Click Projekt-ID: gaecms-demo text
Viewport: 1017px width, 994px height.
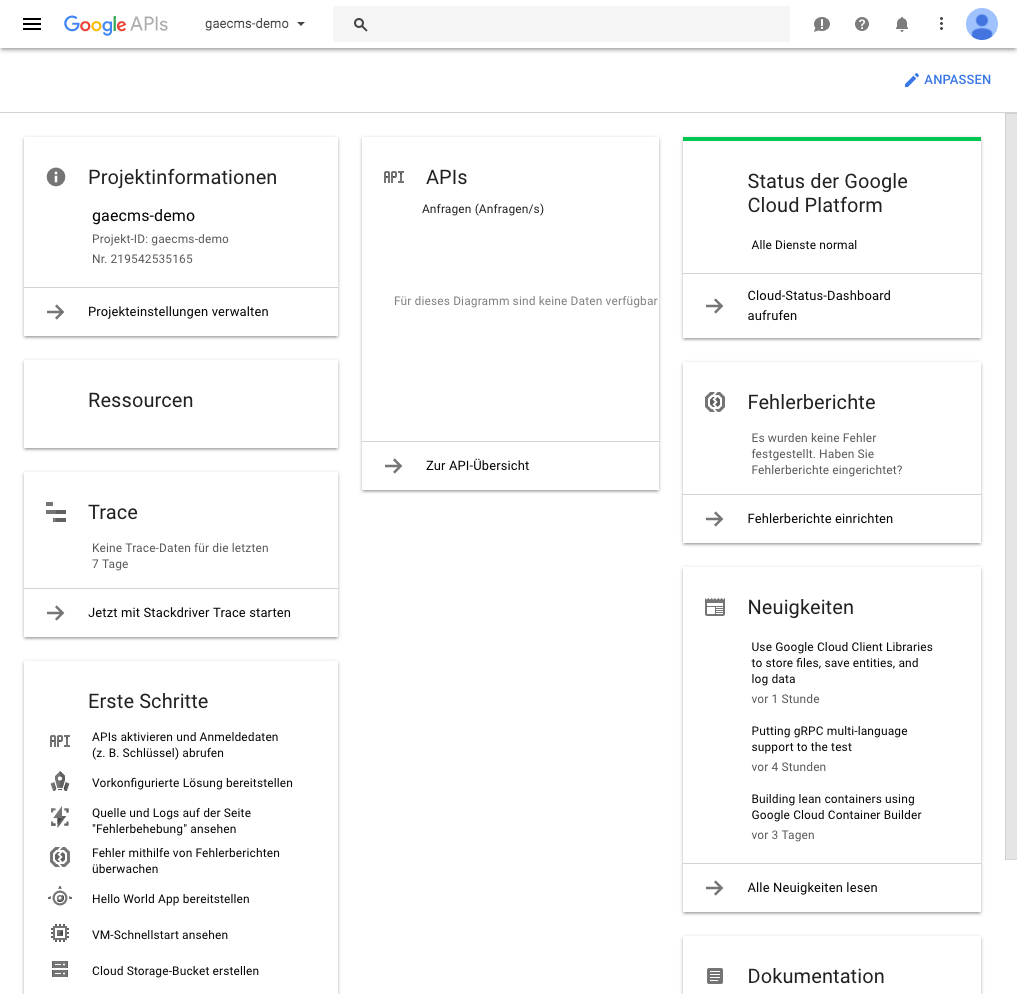(x=160, y=239)
